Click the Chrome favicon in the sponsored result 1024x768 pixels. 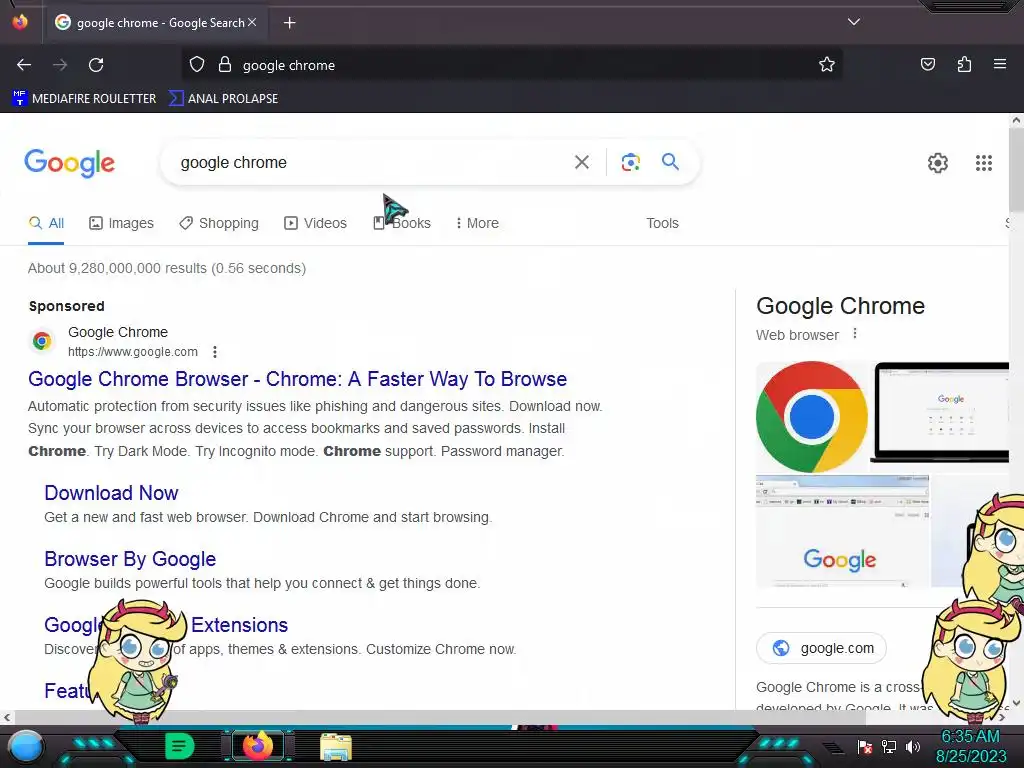pos(42,341)
